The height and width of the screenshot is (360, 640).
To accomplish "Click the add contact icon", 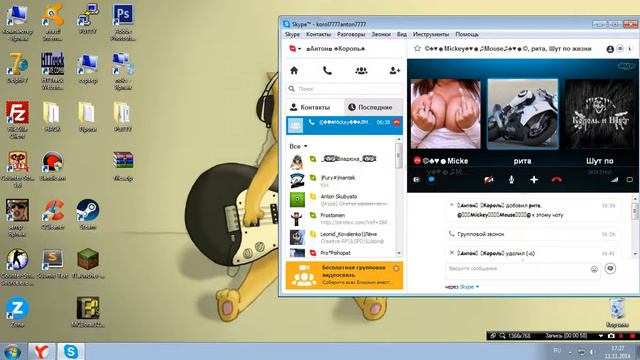I will click(x=395, y=71).
